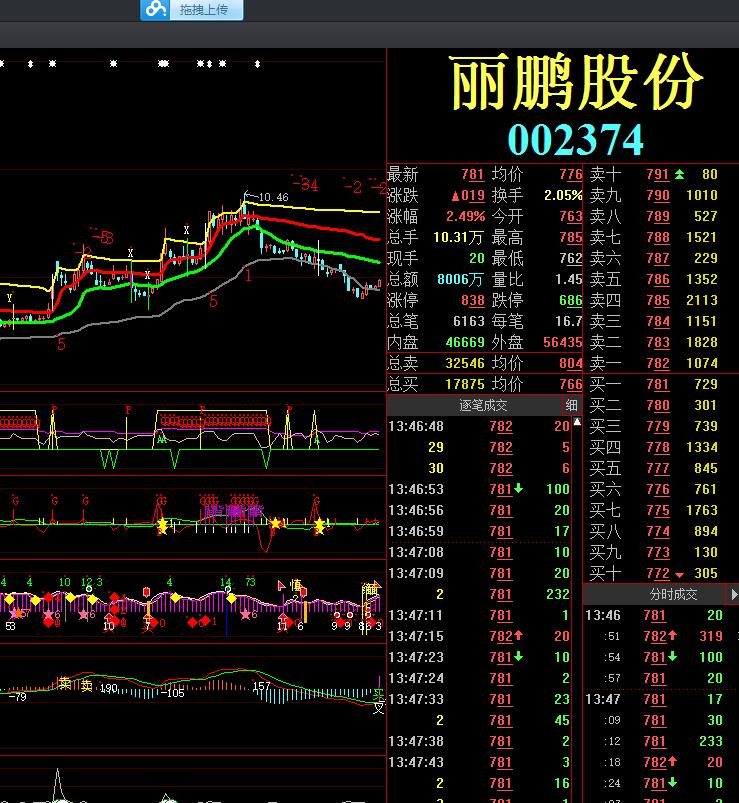Click the scroll-up arrow of the 逐笔成交 list

577,422
